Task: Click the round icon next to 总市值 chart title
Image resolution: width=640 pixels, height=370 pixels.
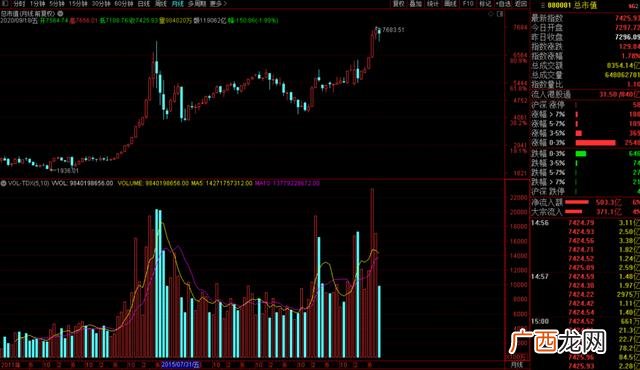Action: (60, 13)
